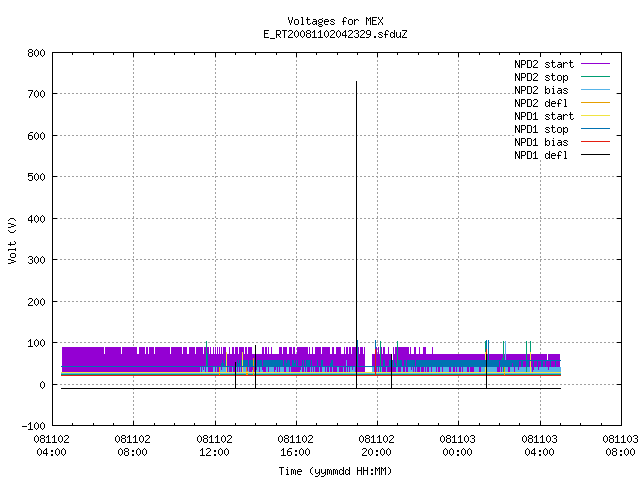The width and height of the screenshot is (640, 480).
Task: Click the Volt (V) axis label
Action: pos(12,240)
